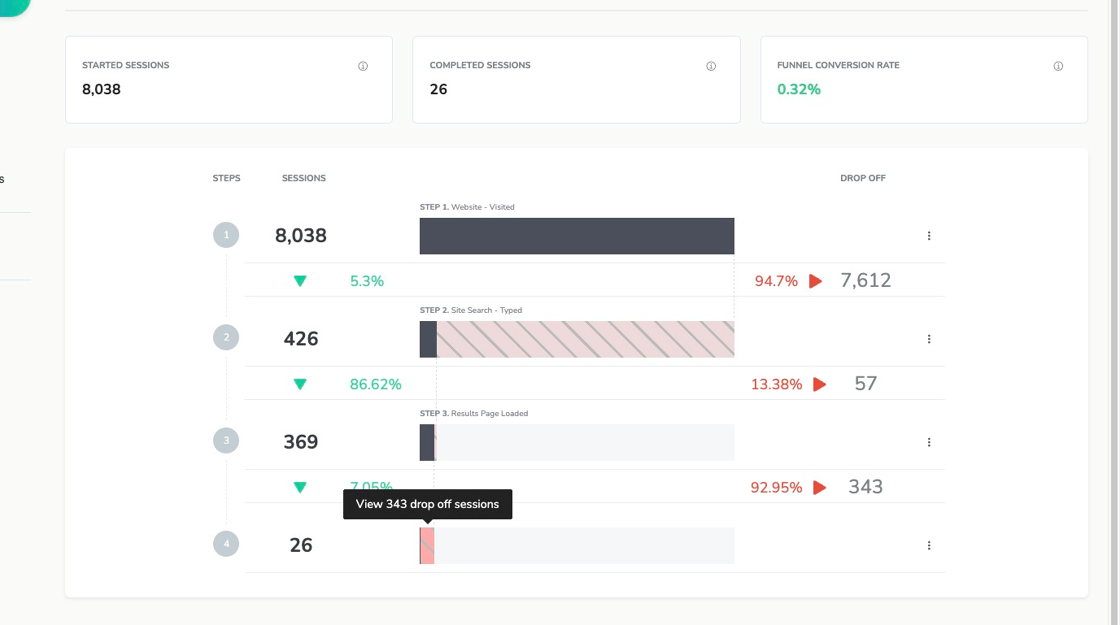Click the 94.7% drop off percentage
The image size is (1120, 625).
click(776, 281)
